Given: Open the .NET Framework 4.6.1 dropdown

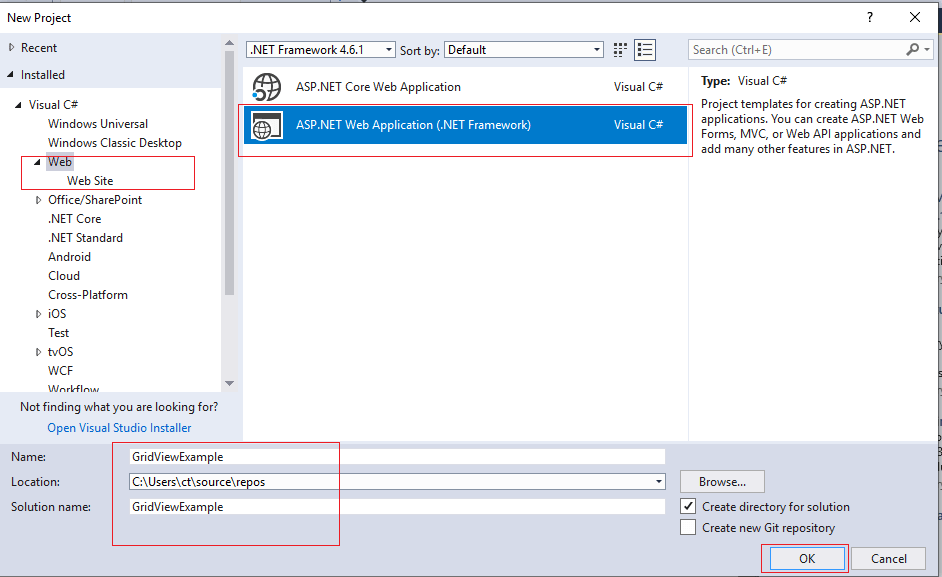Looking at the screenshot, I should [388, 49].
